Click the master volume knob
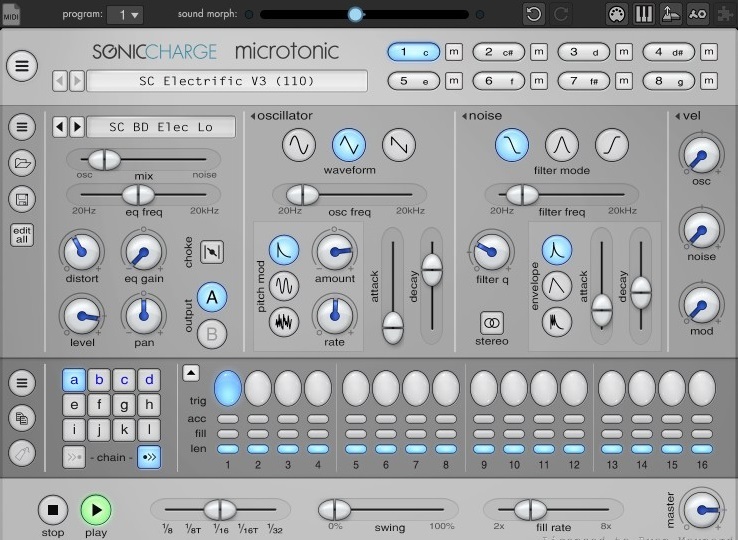Viewport: 738px width, 540px height. coord(701,510)
